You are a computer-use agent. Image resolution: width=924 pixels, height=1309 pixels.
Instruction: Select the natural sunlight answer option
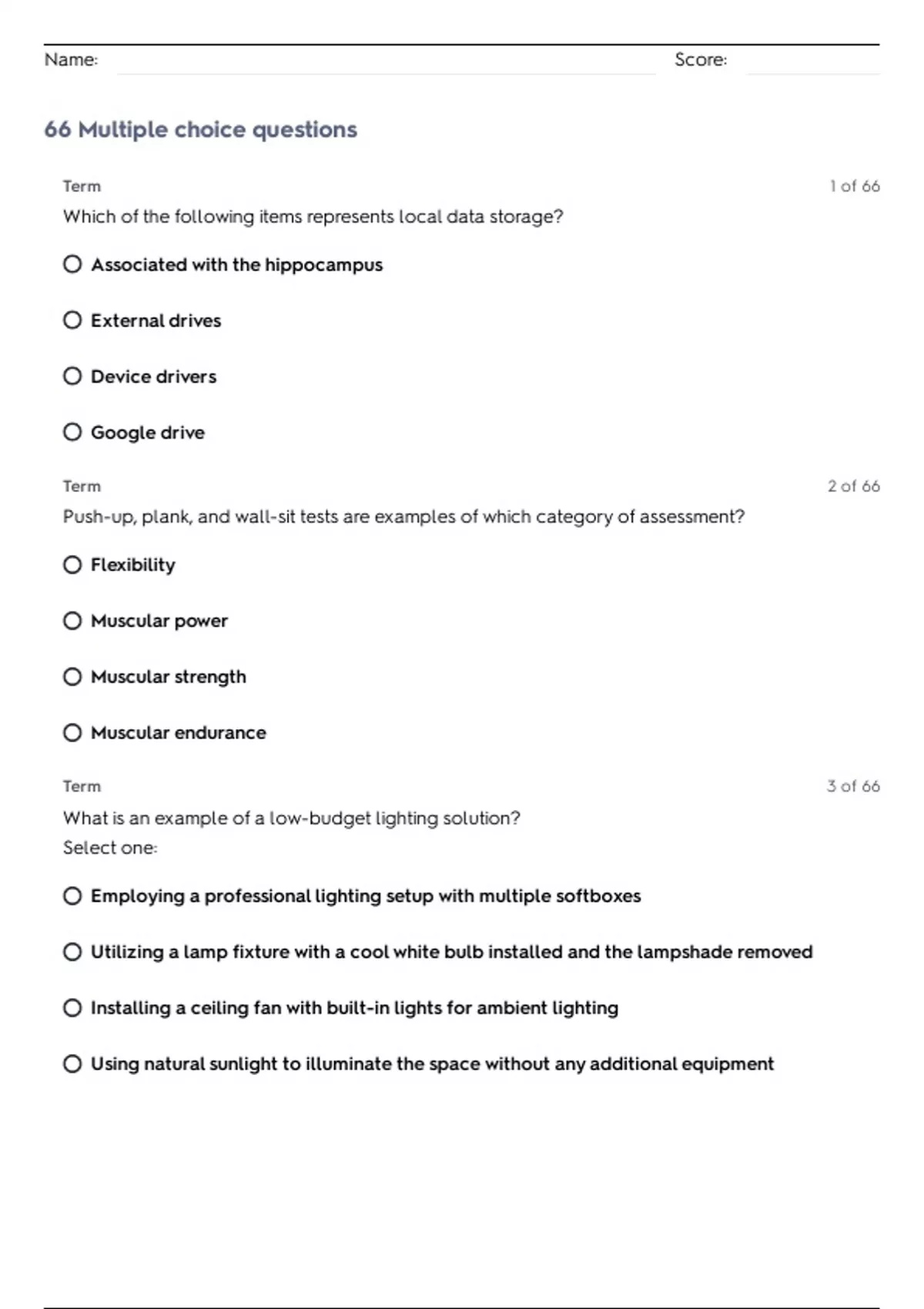[x=72, y=1064]
